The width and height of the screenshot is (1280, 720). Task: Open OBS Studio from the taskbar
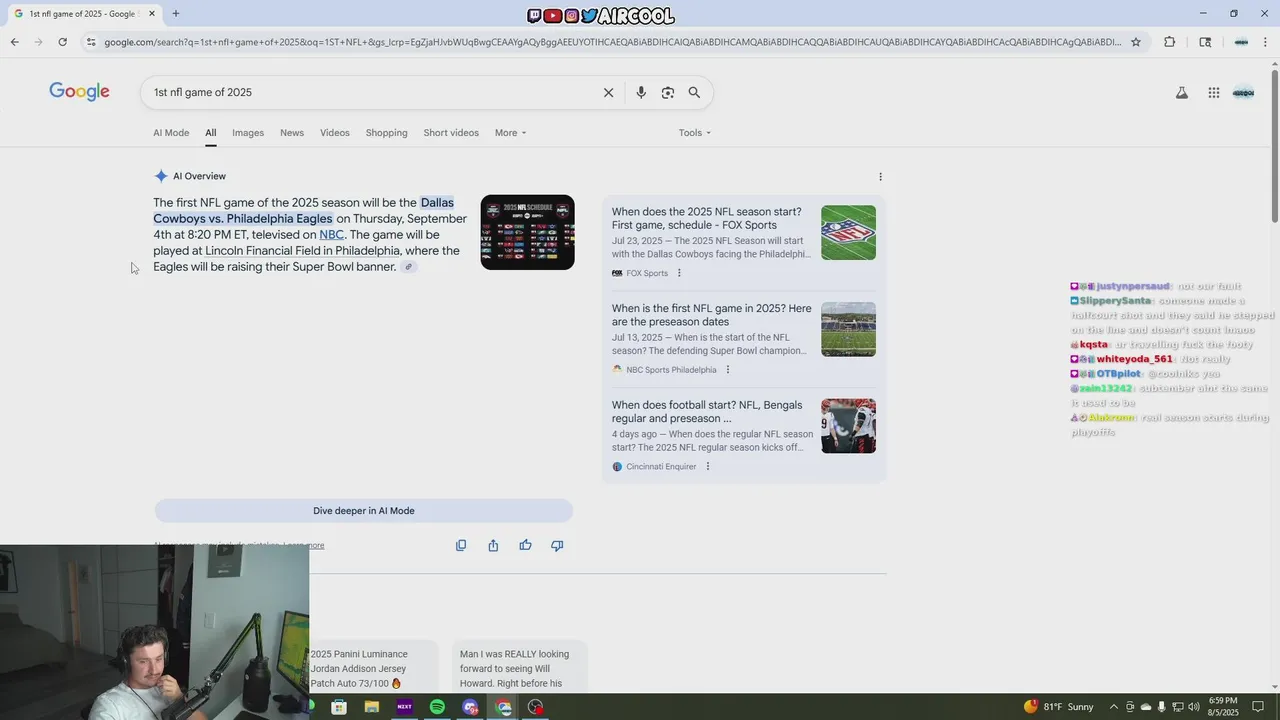[536, 707]
